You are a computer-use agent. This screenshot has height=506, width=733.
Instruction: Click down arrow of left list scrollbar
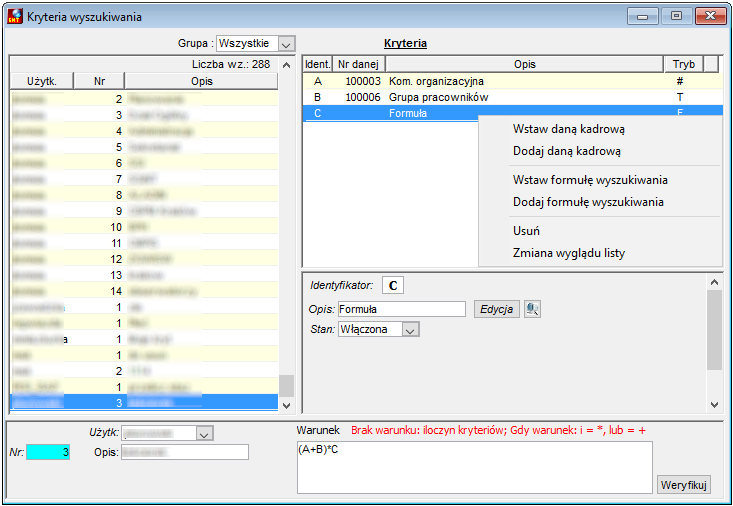pyautogui.click(x=287, y=405)
